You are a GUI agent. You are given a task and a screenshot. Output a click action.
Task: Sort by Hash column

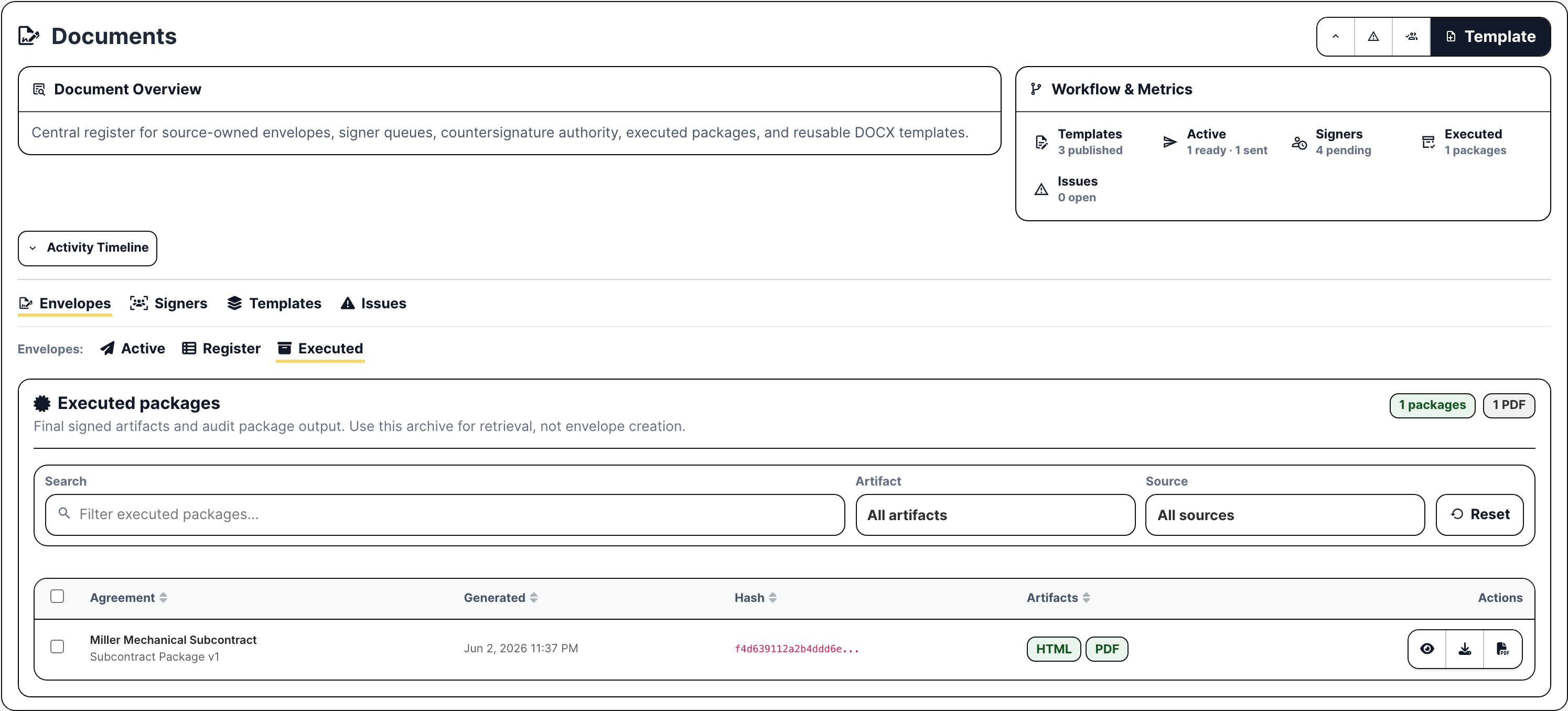point(755,598)
